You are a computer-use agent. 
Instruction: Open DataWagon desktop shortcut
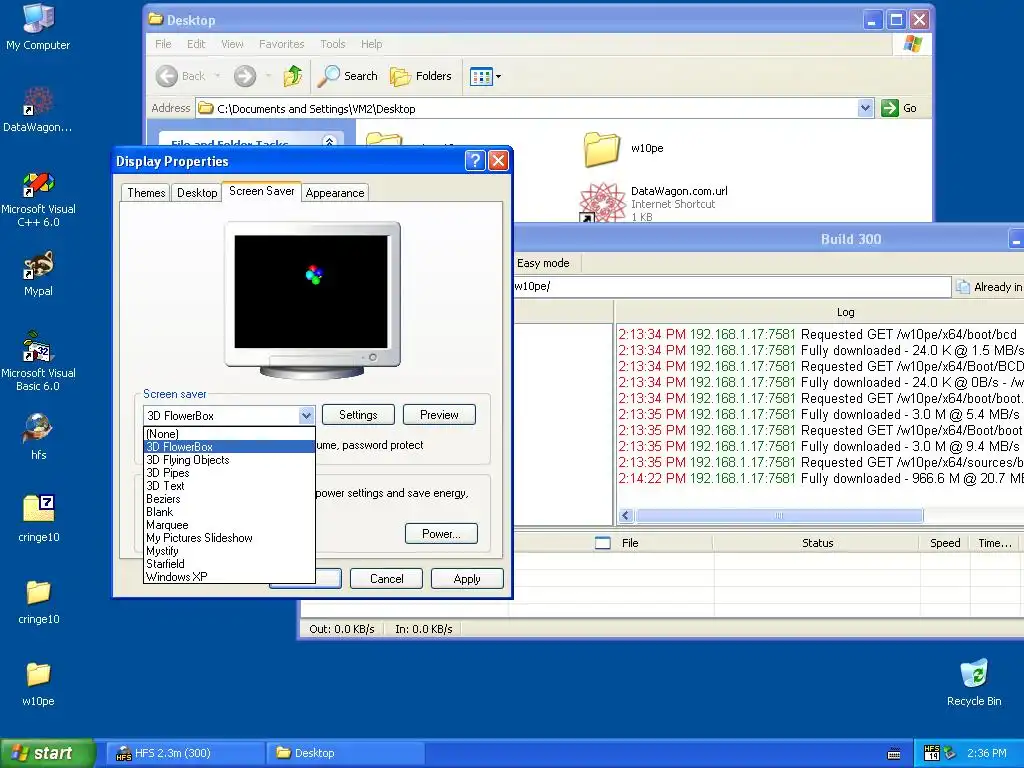[38, 109]
